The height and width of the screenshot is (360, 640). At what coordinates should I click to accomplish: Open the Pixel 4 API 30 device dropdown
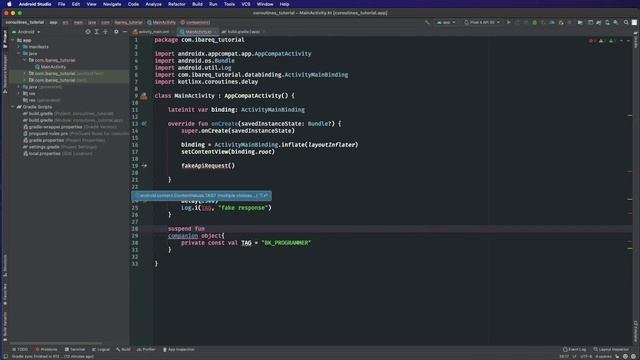(x=482, y=22)
